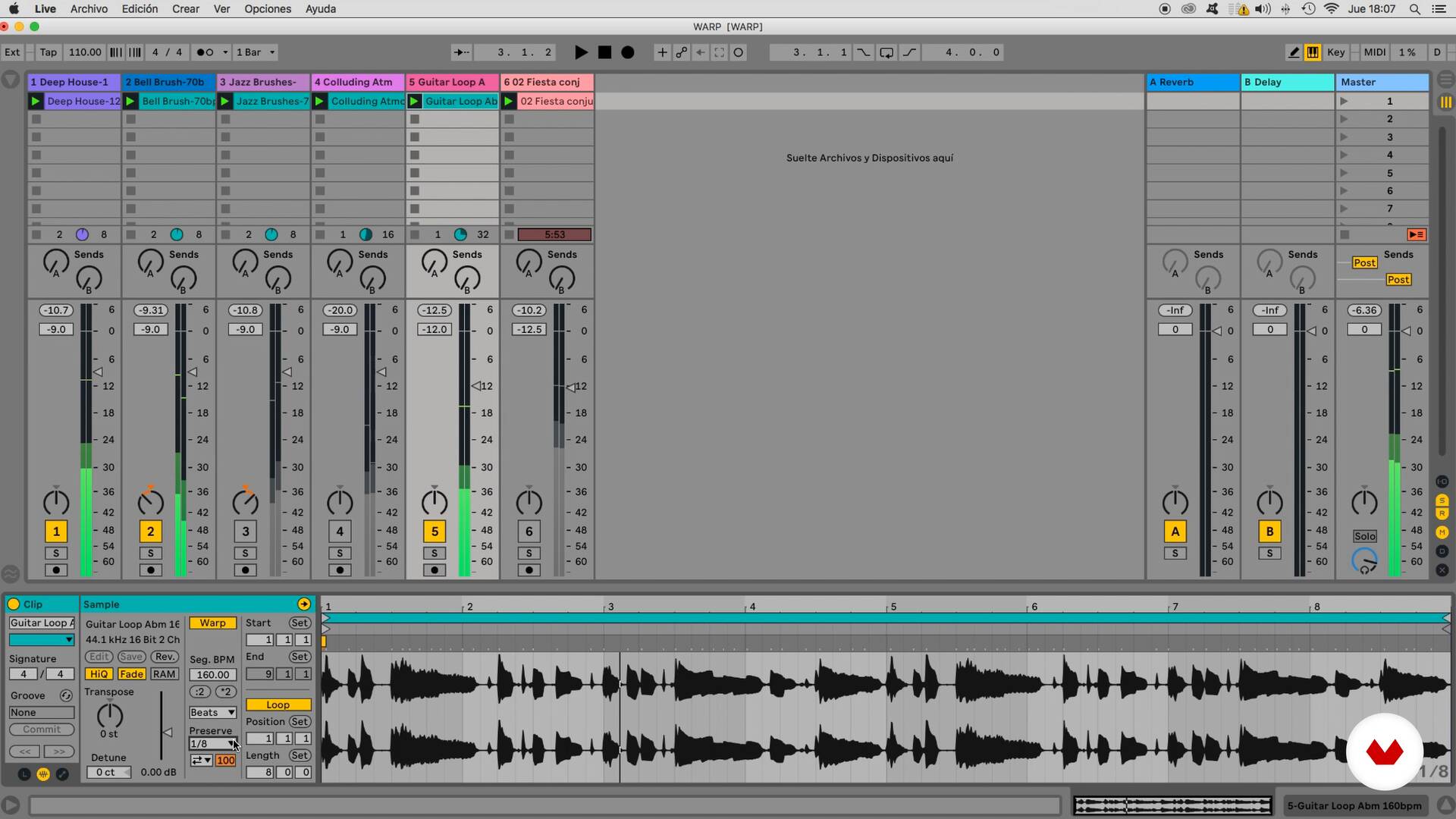Toggle the Warp switch
Screen dimensions: 1456x819
pyautogui.click(x=212, y=623)
